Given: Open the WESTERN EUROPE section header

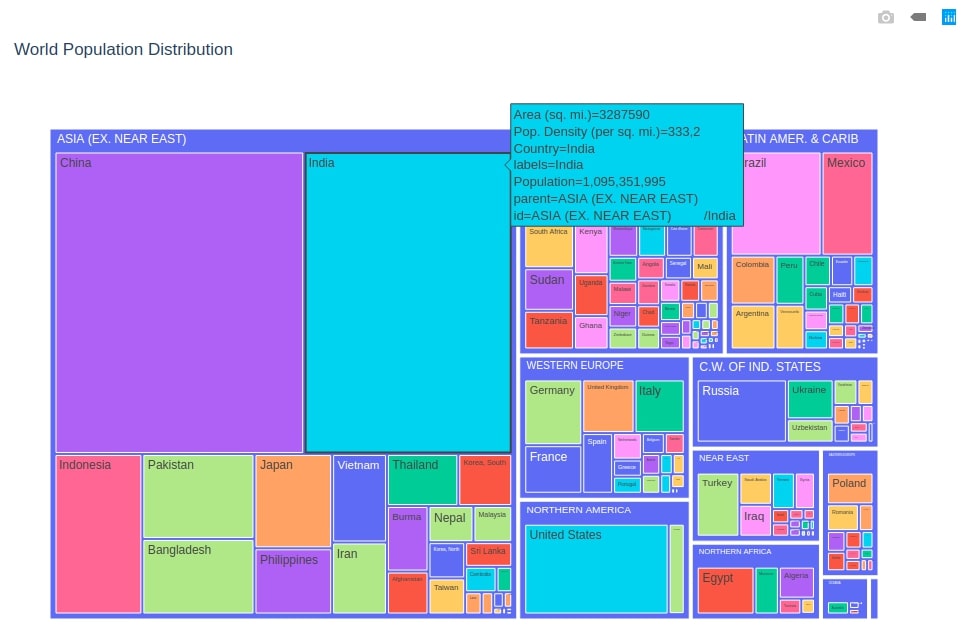Looking at the screenshot, I should (575, 365).
